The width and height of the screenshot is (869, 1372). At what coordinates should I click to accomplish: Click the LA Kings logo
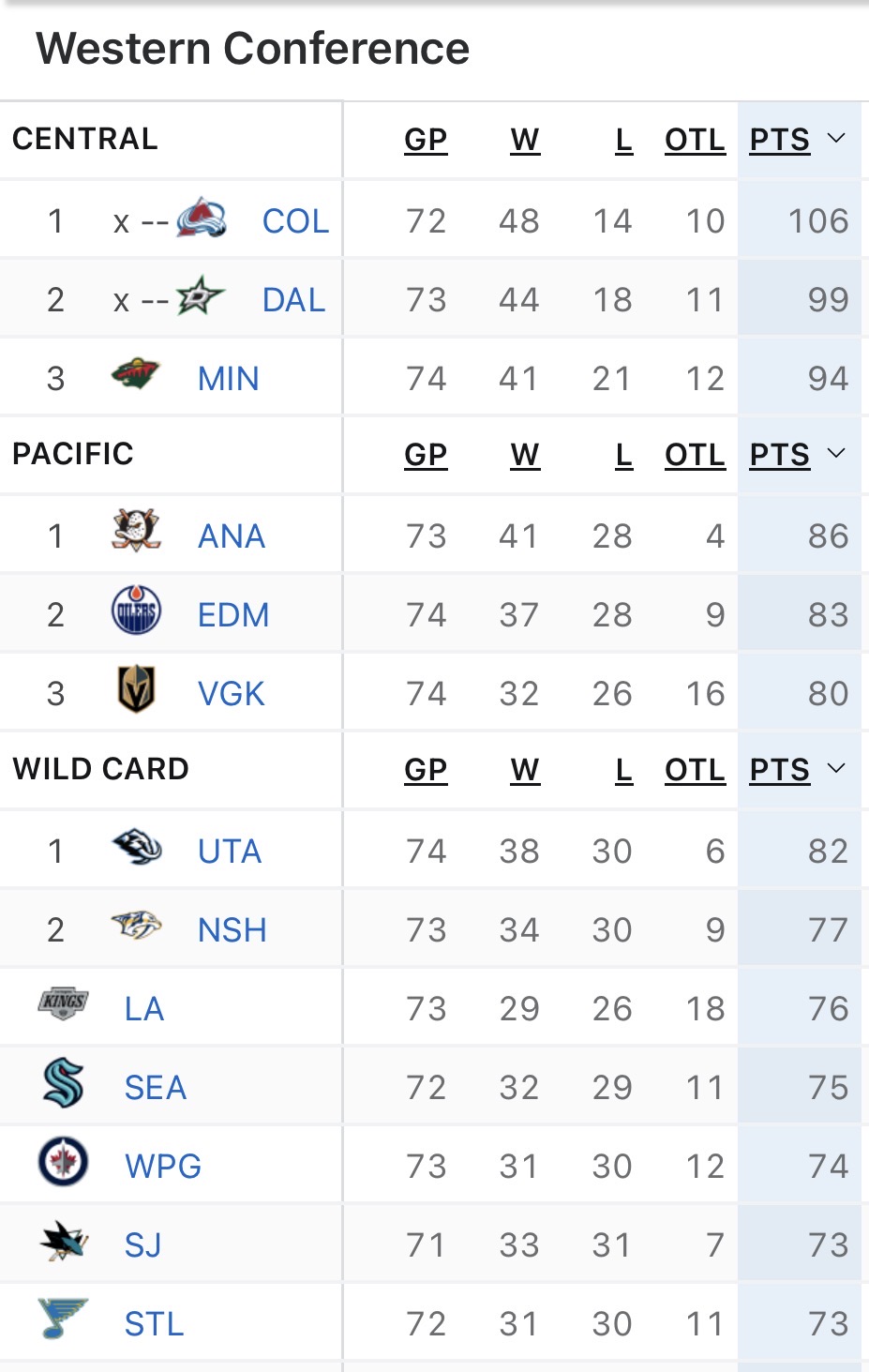[x=63, y=1004]
